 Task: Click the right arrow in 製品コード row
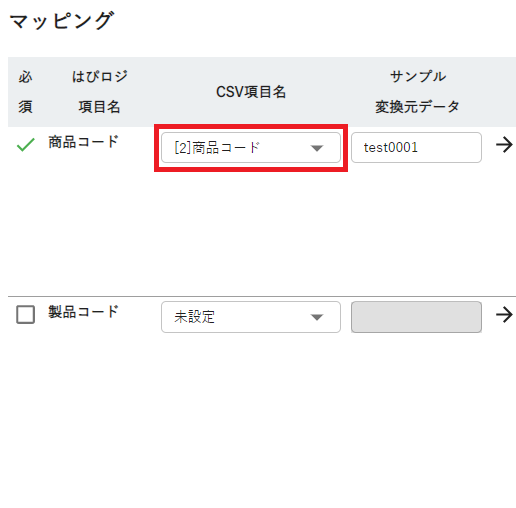click(x=504, y=315)
